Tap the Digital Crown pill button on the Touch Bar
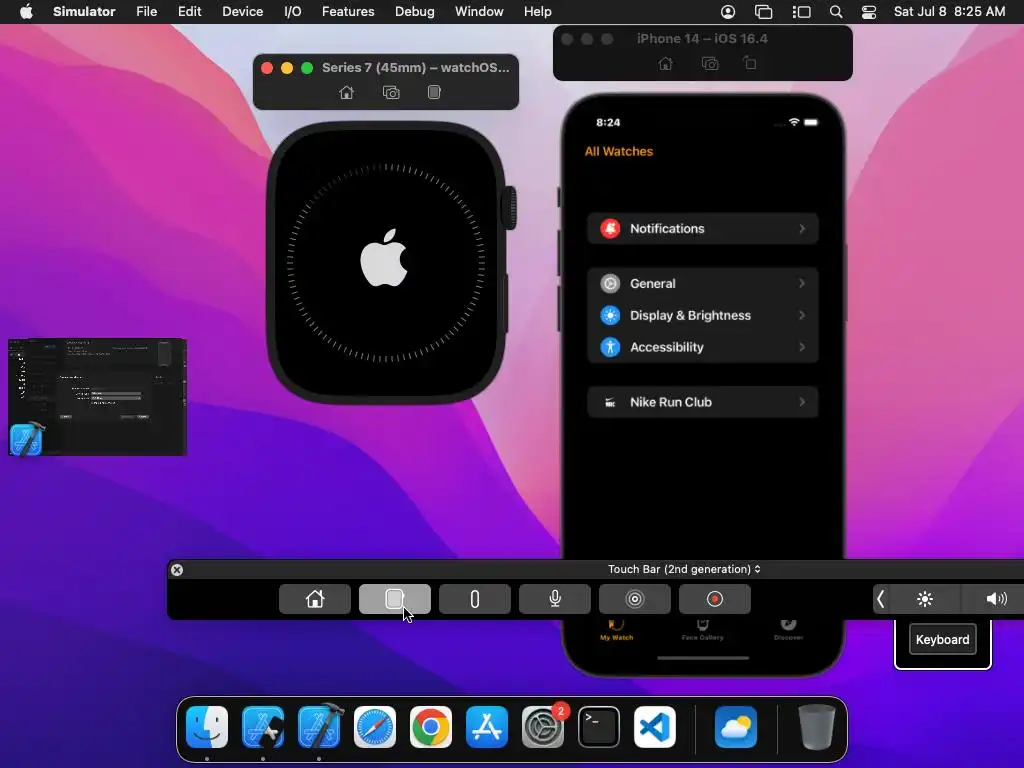 475,599
